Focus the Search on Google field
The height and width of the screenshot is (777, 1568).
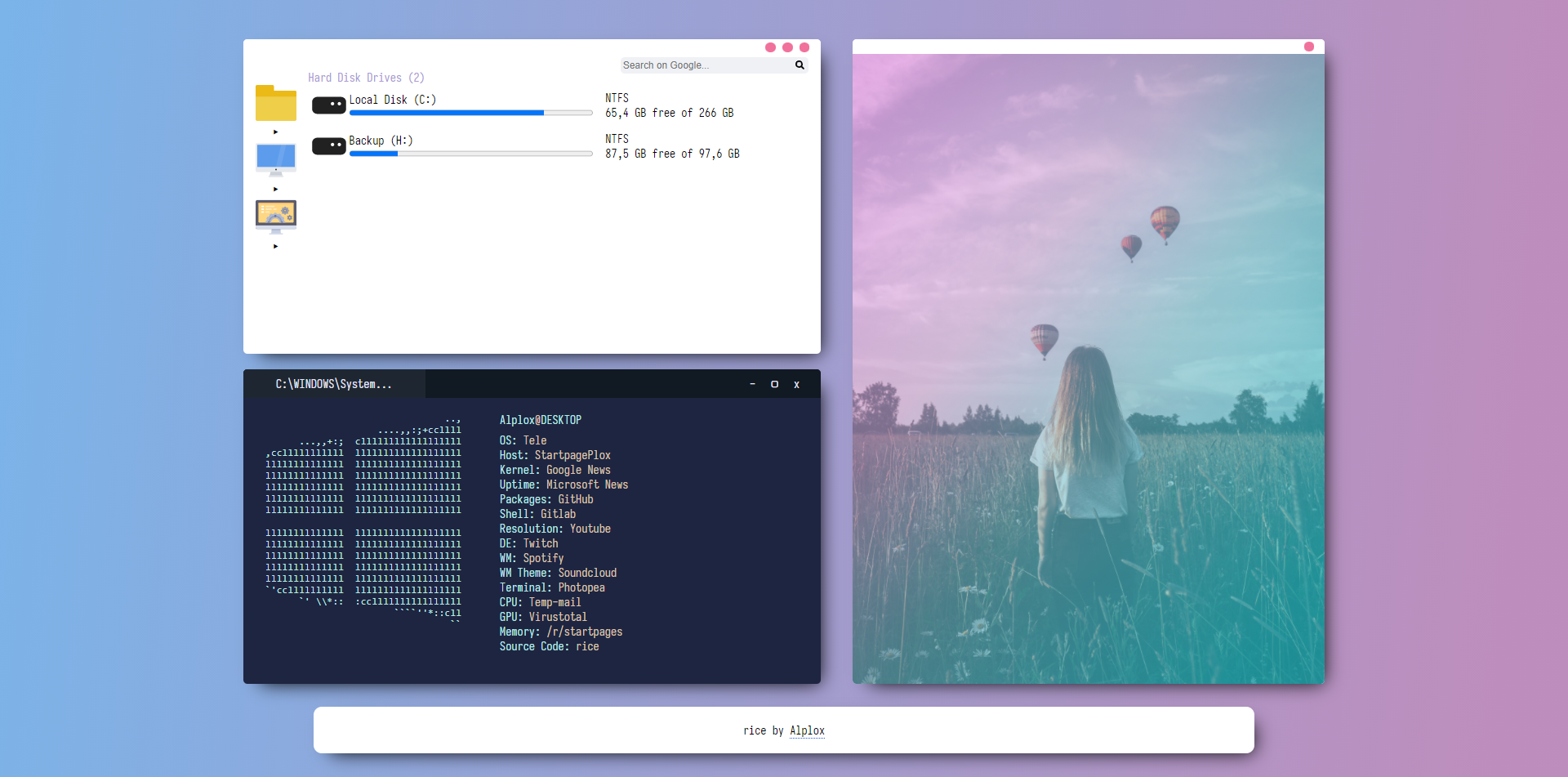coord(707,65)
